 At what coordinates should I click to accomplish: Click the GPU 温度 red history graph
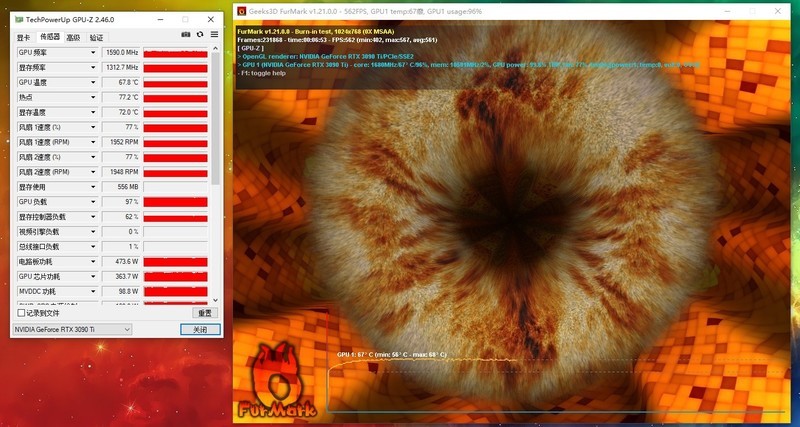[x=176, y=82]
